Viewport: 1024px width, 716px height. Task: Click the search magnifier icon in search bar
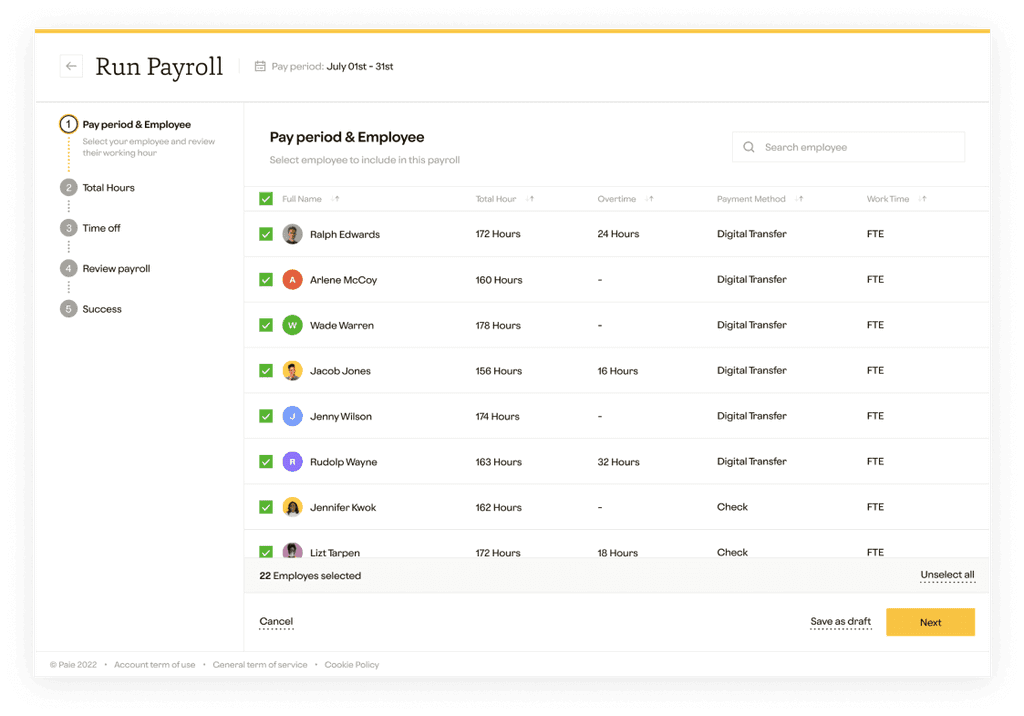coord(748,146)
